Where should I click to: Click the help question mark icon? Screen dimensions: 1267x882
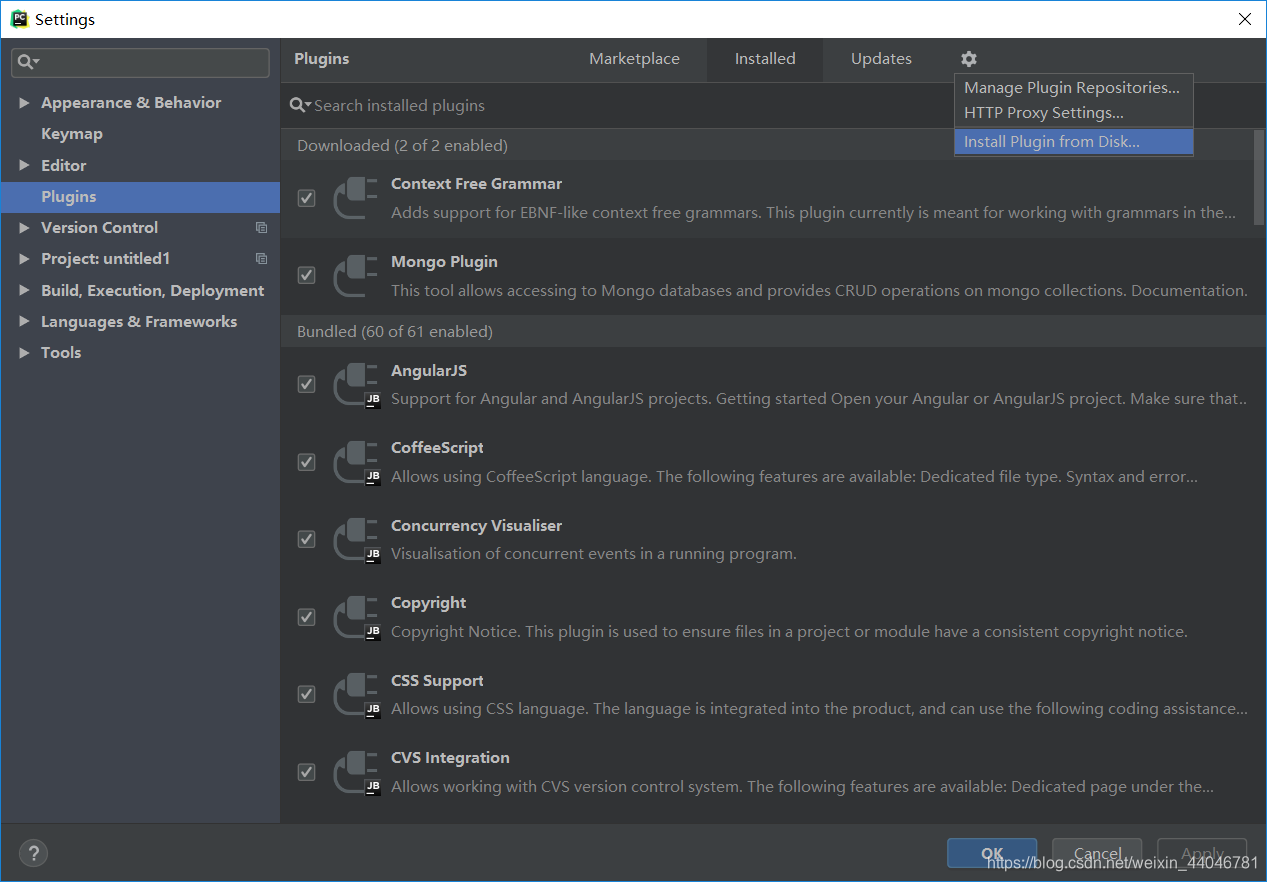tap(33, 853)
